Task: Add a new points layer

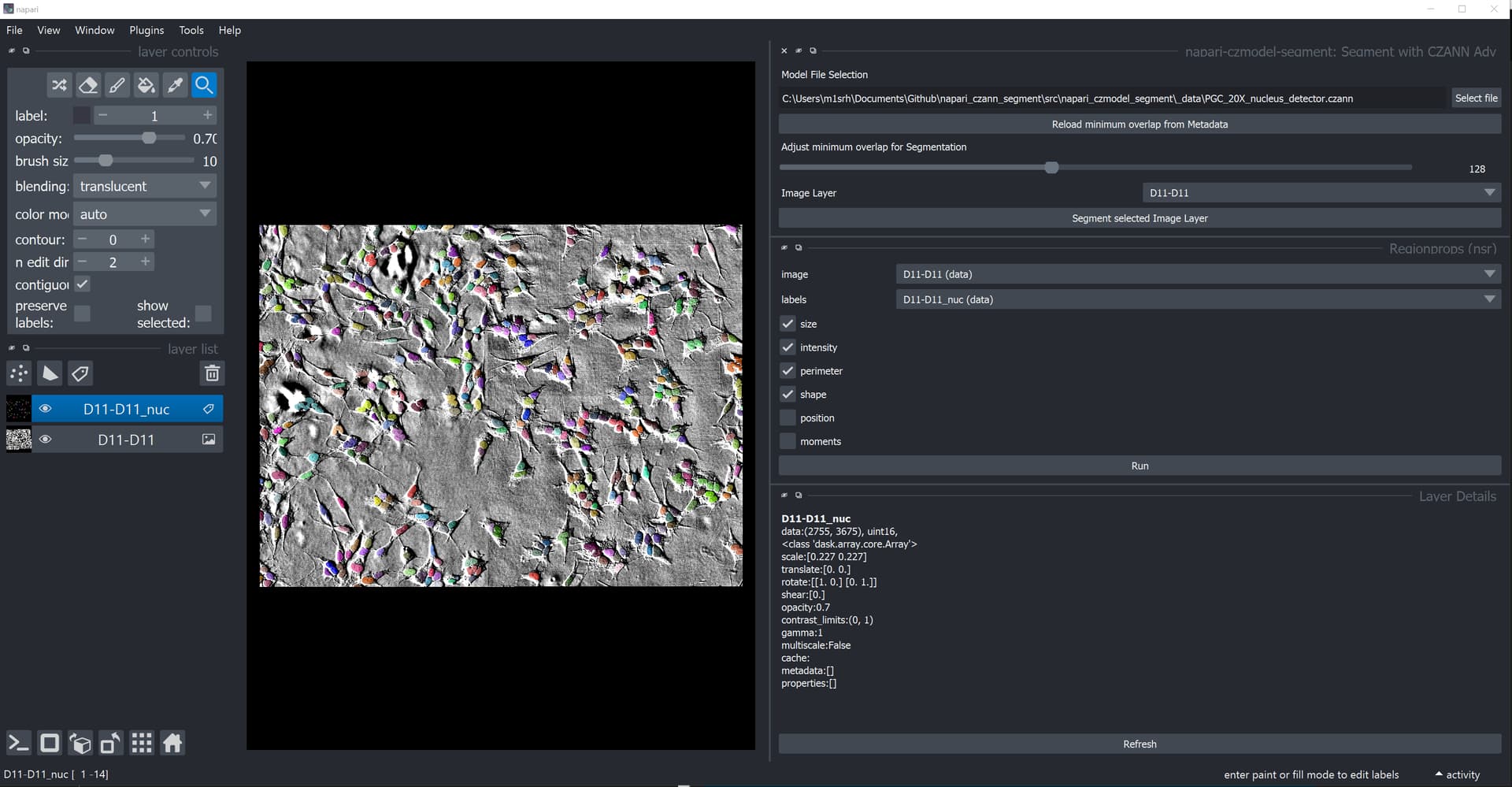Action: click(19, 373)
